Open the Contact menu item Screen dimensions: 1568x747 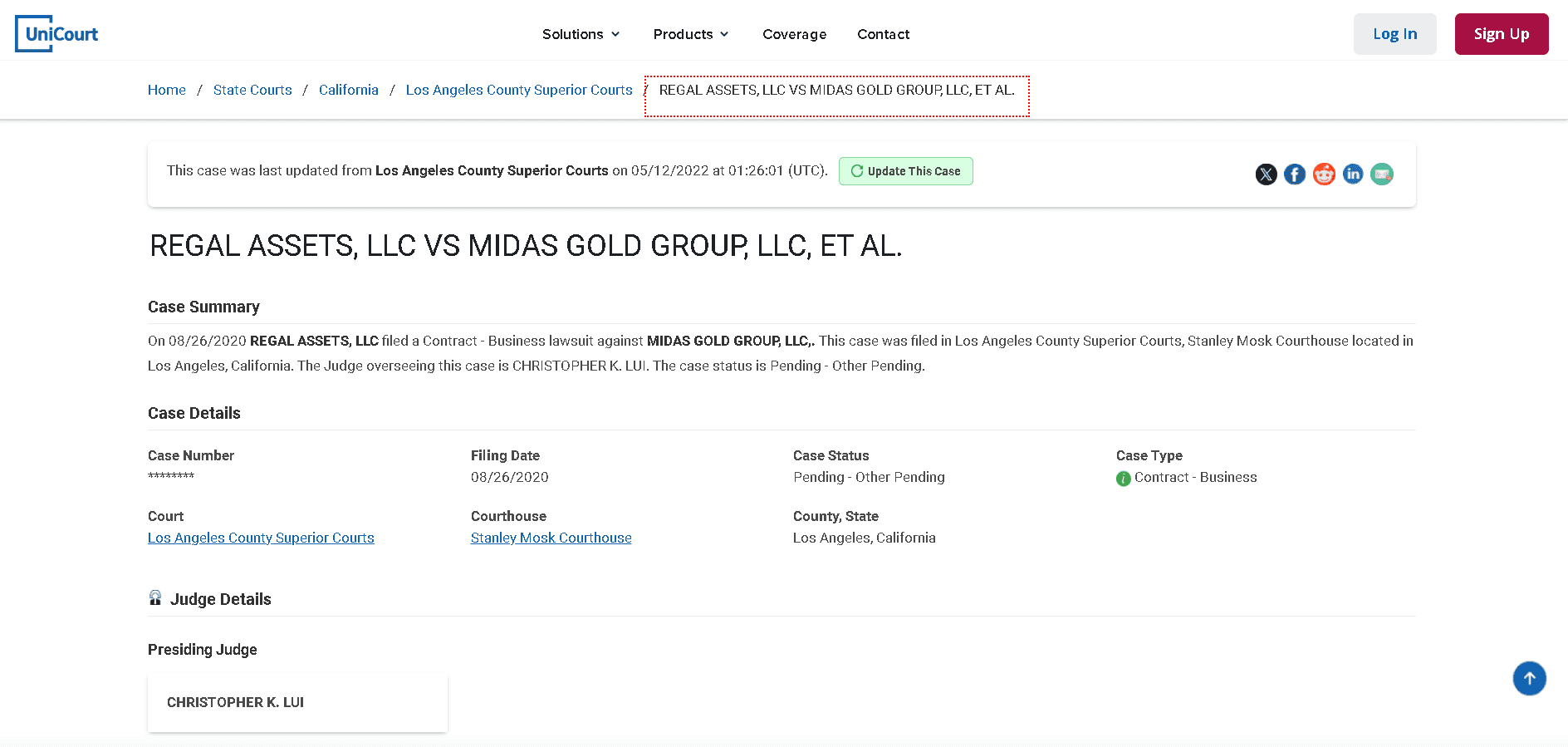pyautogui.click(x=883, y=34)
